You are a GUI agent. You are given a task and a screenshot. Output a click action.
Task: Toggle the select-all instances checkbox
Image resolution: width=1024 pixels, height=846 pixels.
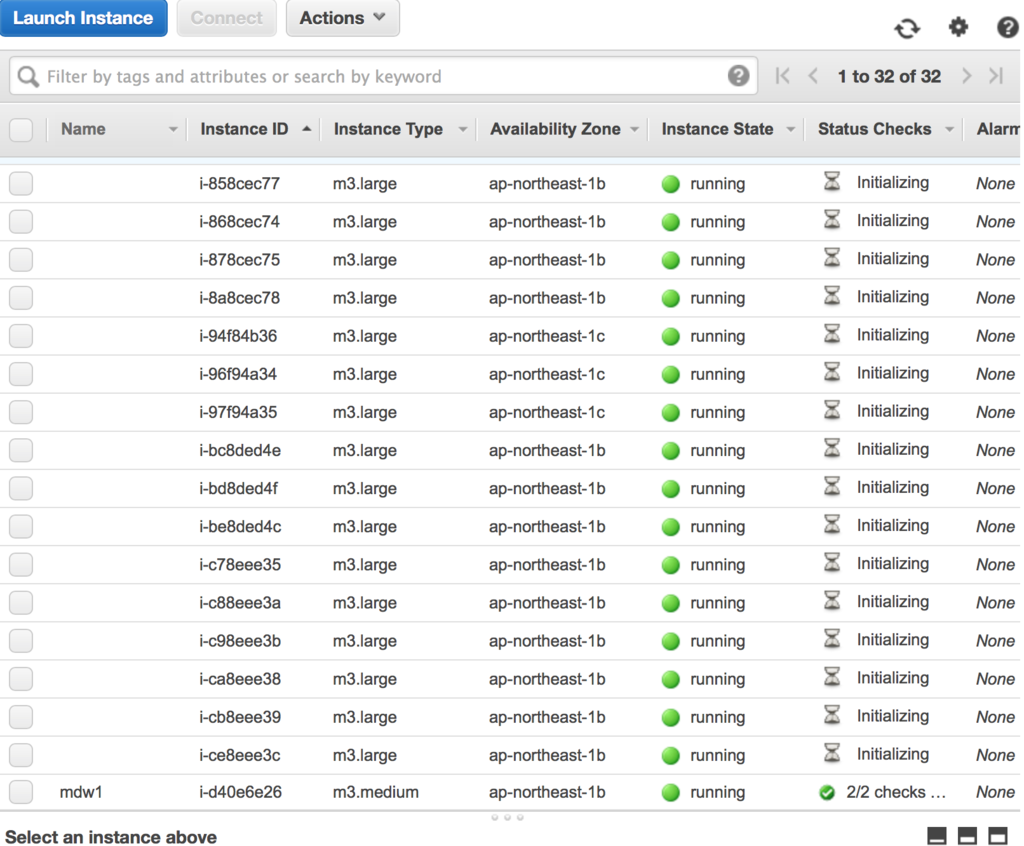[21, 129]
